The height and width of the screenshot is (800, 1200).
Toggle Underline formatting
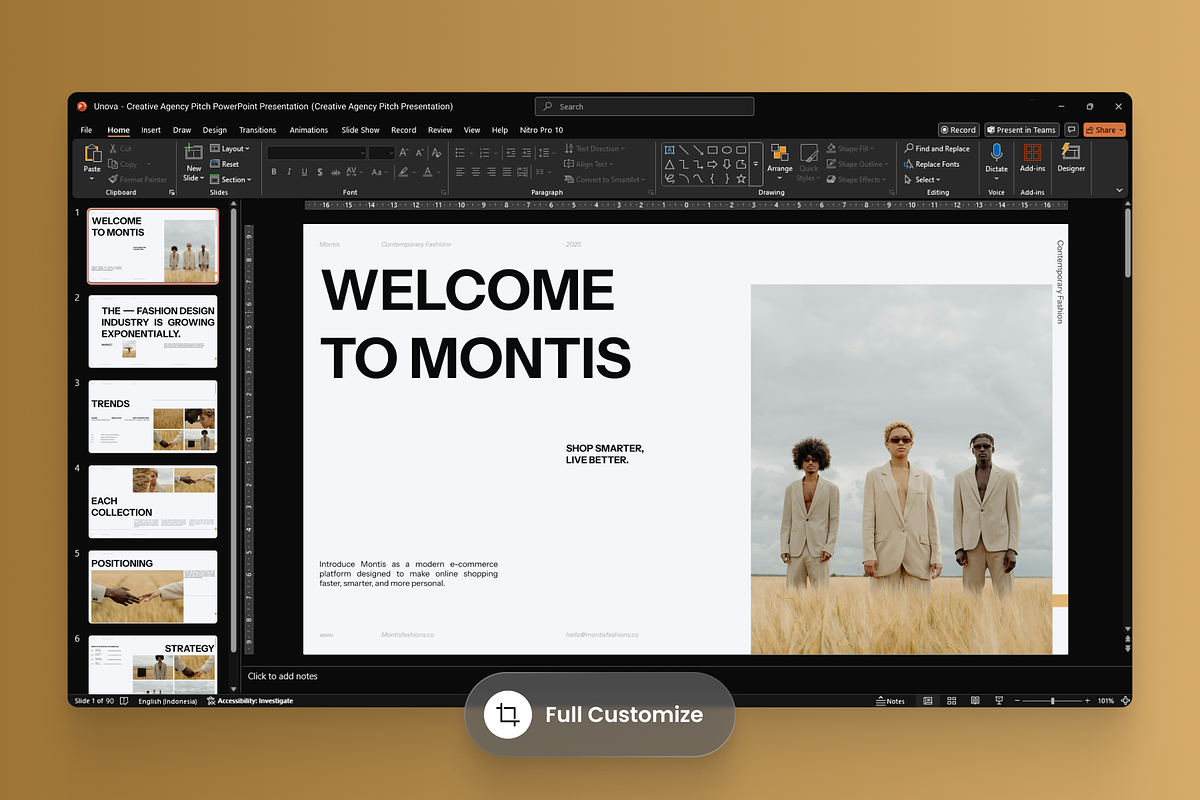coord(304,172)
